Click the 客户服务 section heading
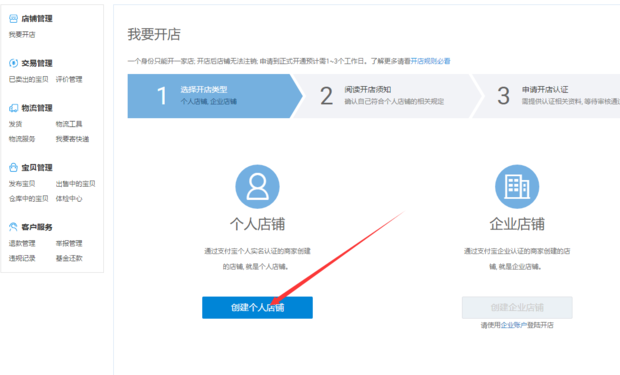The image size is (620, 375). pos(37,227)
